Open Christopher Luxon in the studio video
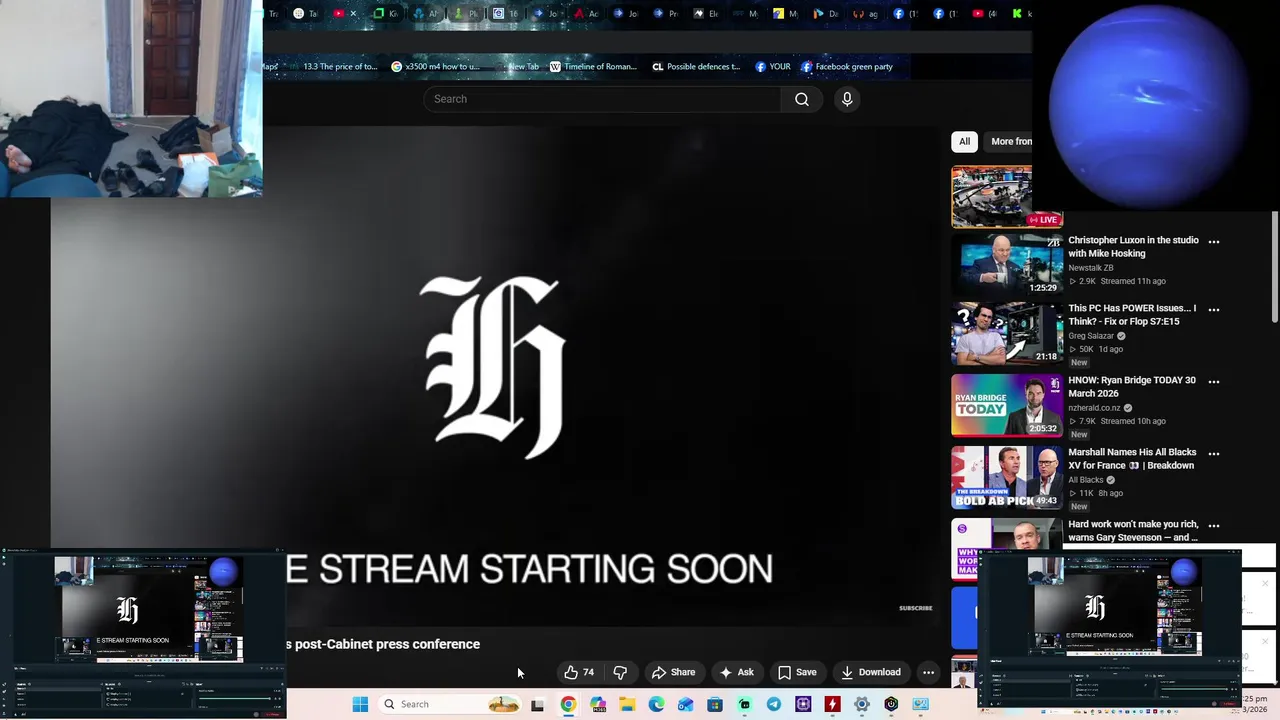Viewport: 1280px width, 720px height. coord(1133,247)
